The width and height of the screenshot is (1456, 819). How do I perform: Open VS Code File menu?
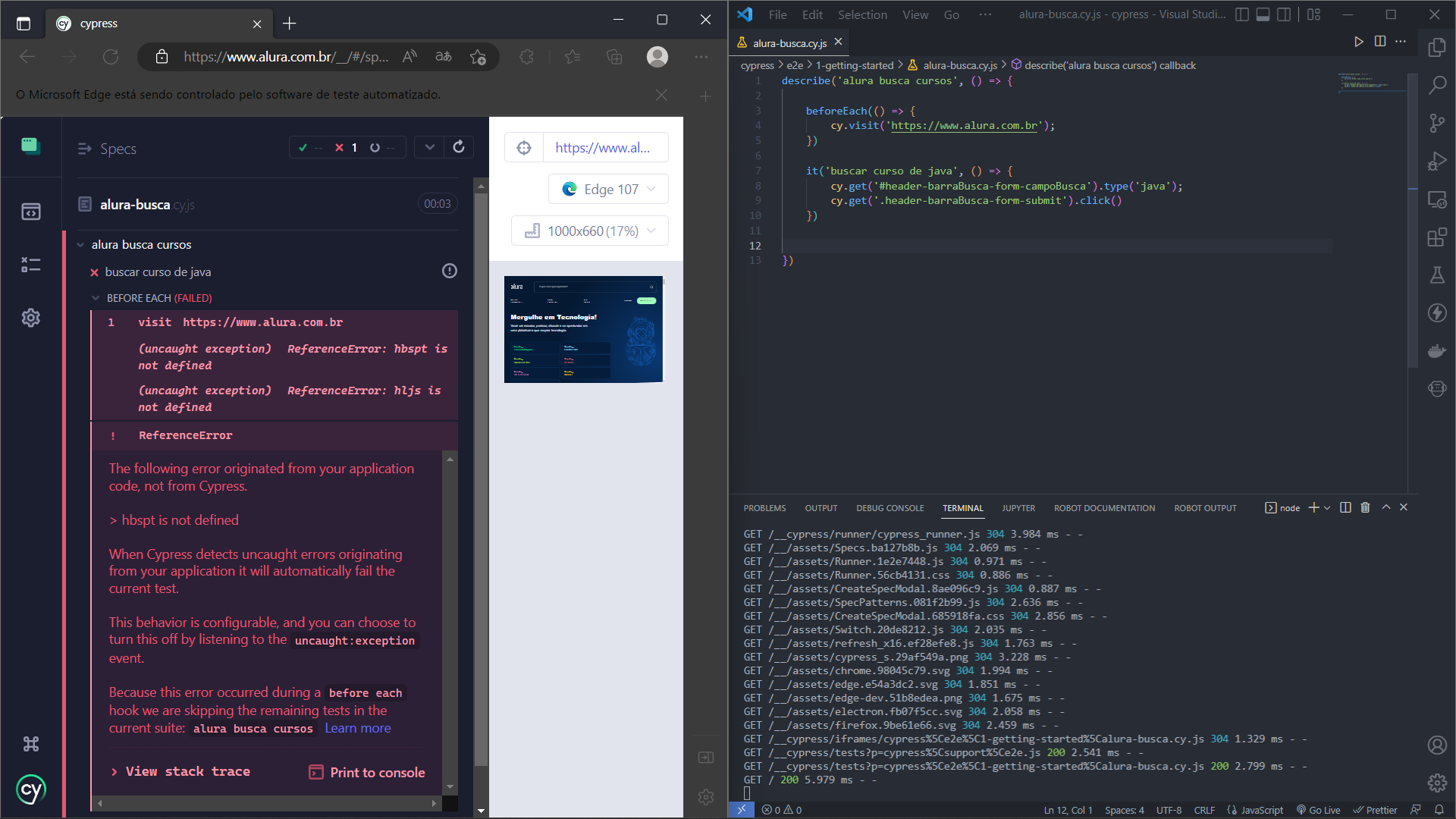point(777,14)
